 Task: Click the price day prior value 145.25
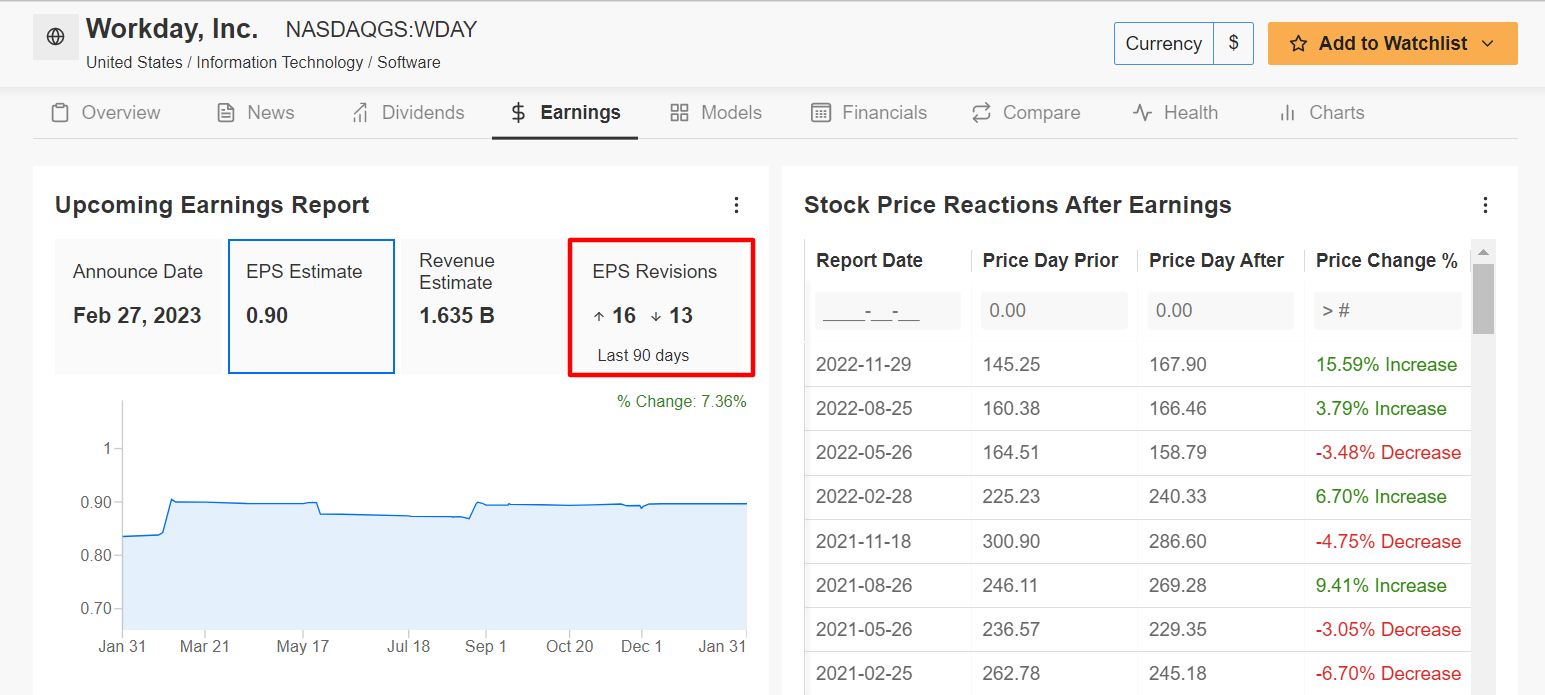[x=1011, y=365]
